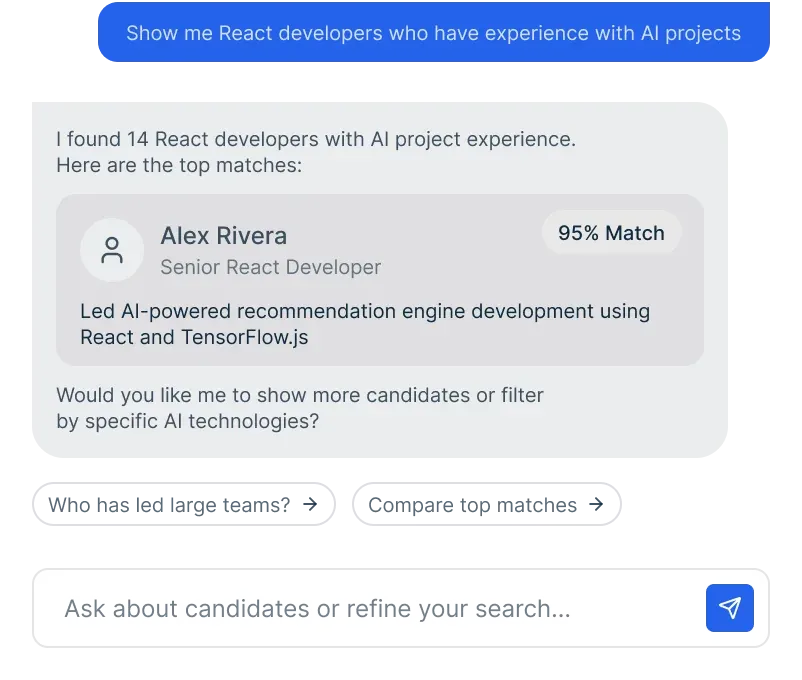Image resolution: width=802 pixels, height=680 pixels.
Task: Click the Who has led large teams chip
Action: 184,503
